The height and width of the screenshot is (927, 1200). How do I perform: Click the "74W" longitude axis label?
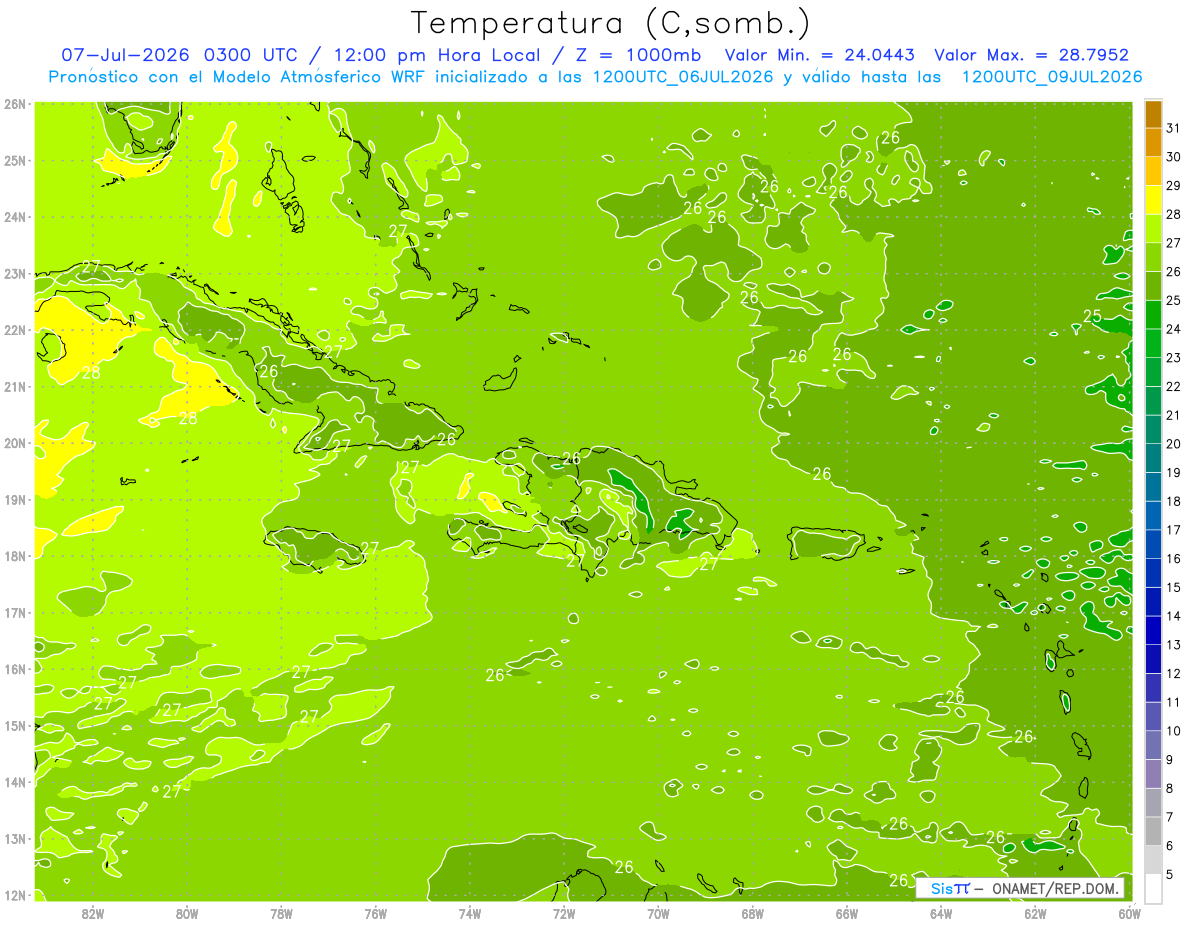click(470, 914)
